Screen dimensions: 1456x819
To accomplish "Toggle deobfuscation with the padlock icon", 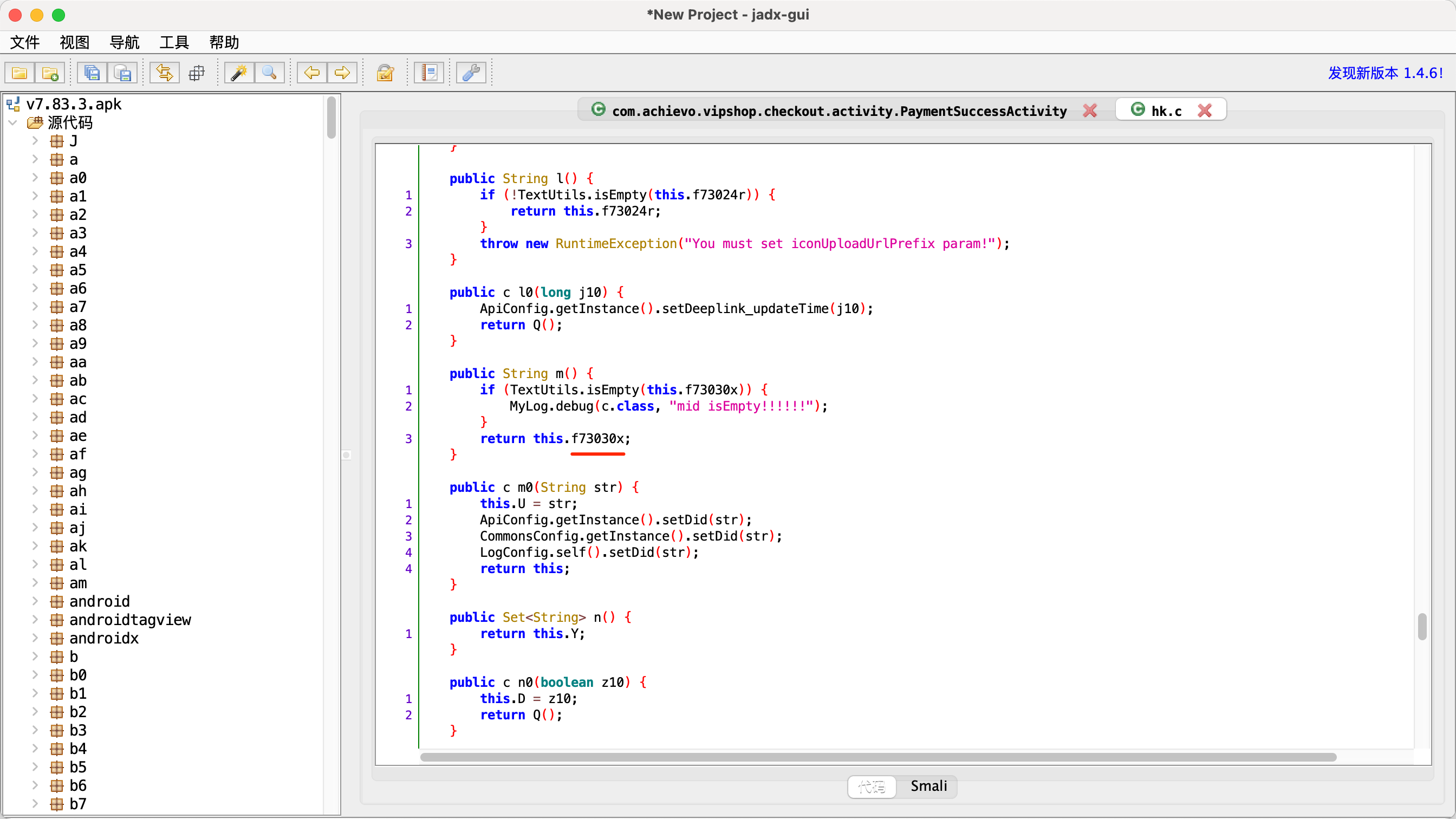I will coord(385,73).
